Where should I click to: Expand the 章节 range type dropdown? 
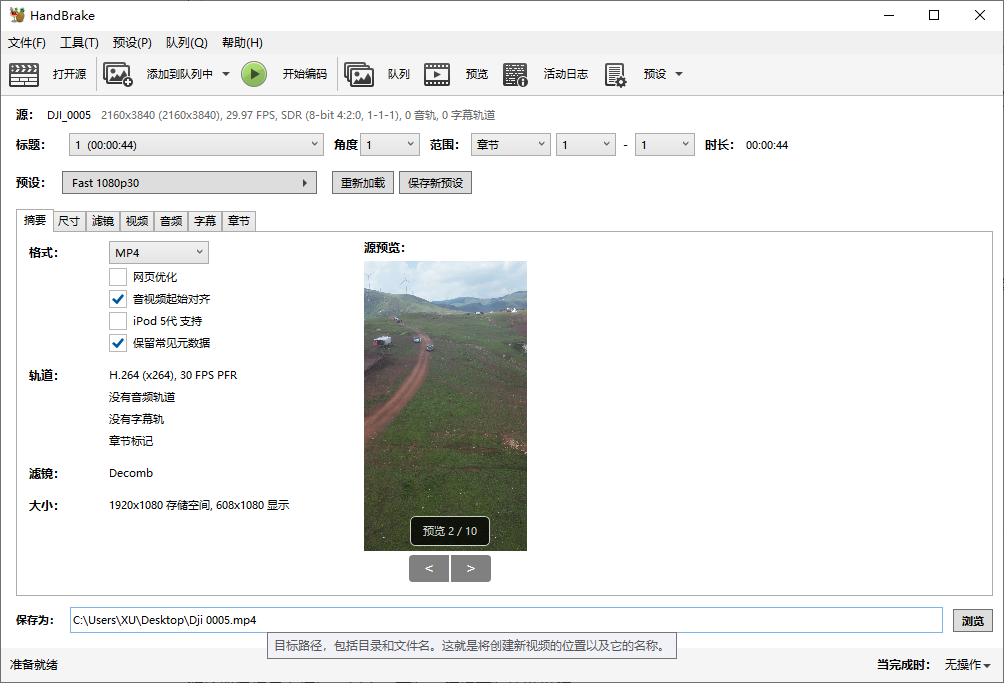tap(510, 145)
